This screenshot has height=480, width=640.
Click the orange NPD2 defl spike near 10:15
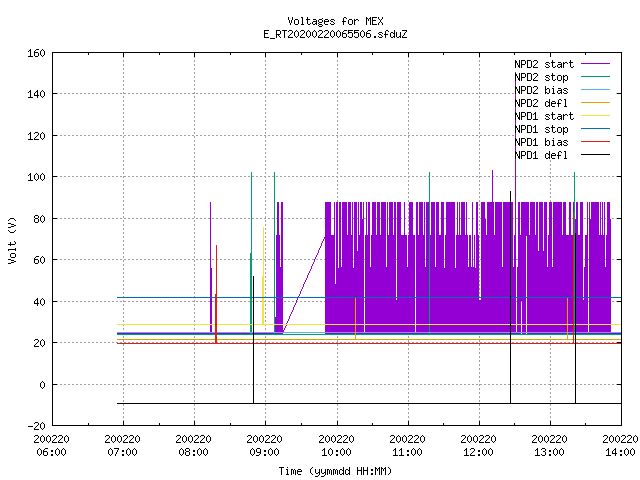[356, 318]
